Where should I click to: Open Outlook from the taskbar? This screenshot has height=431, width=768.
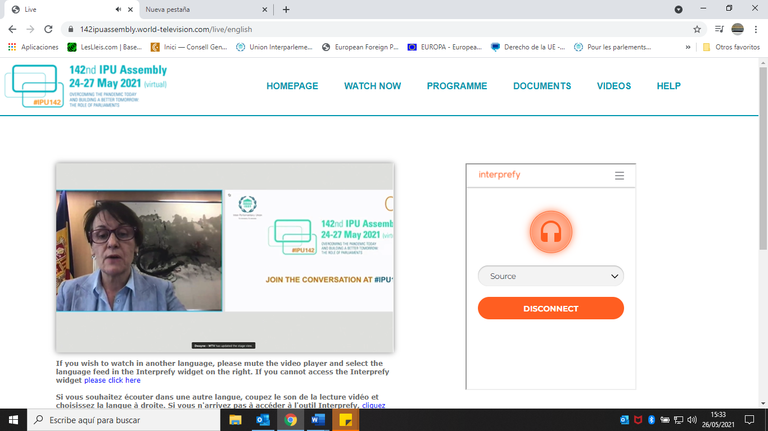(263, 420)
